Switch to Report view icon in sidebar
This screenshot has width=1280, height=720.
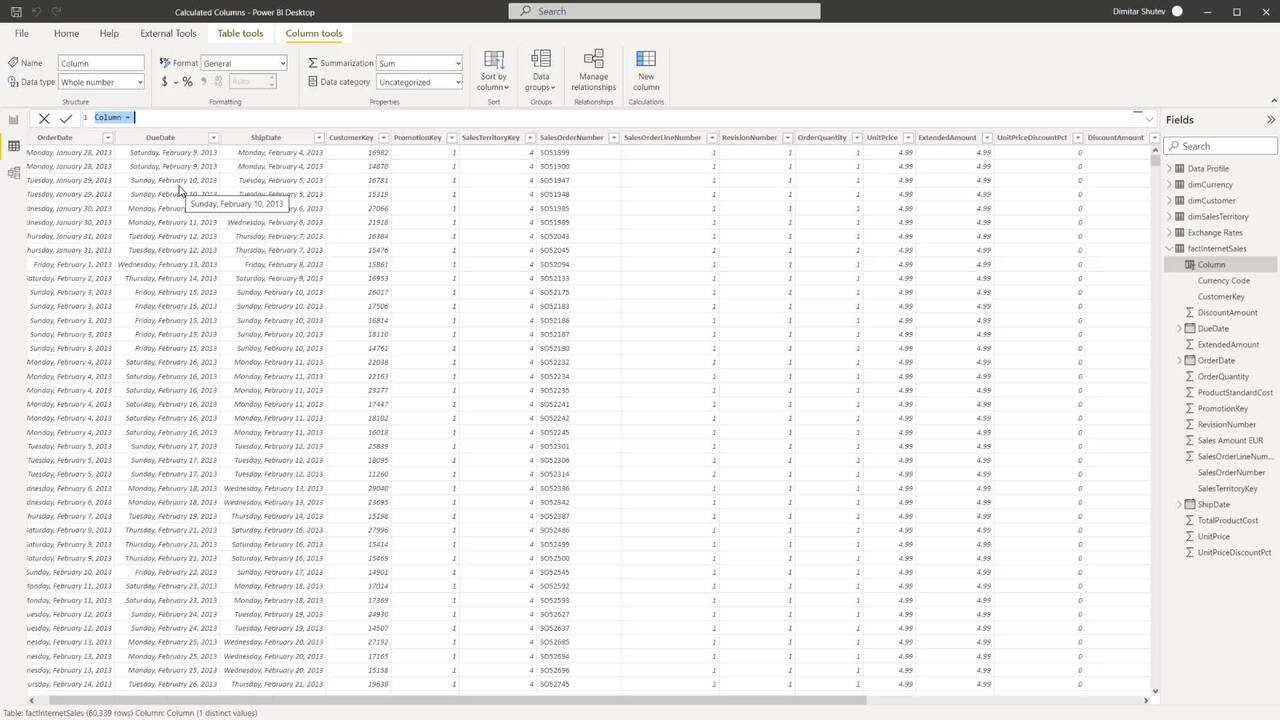(x=14, y=120)
